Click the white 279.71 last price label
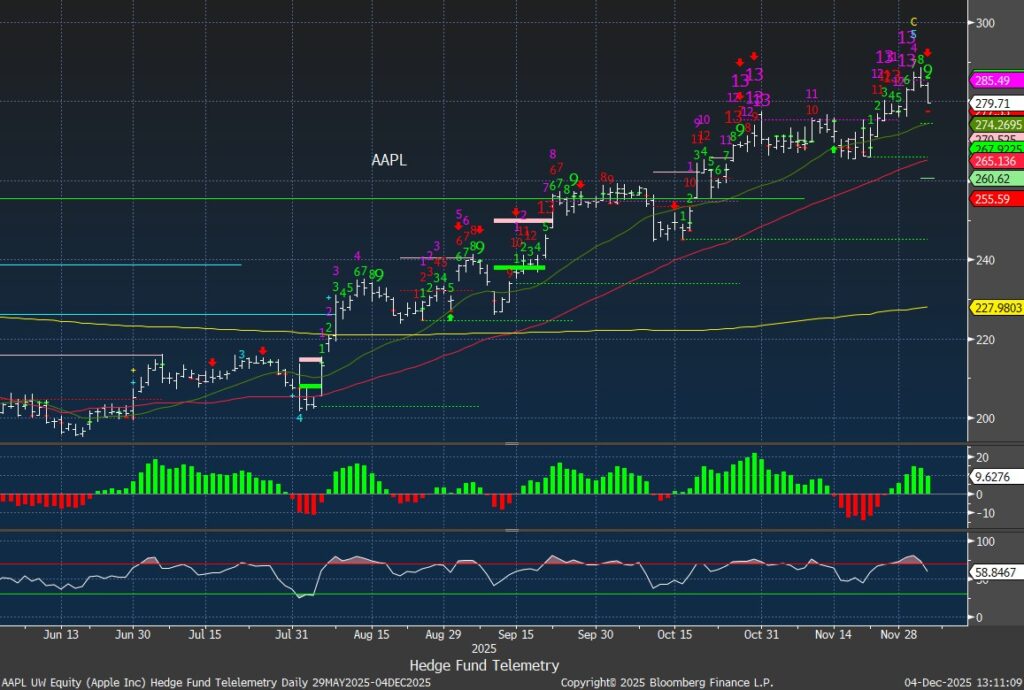 (x=993, y=103)
